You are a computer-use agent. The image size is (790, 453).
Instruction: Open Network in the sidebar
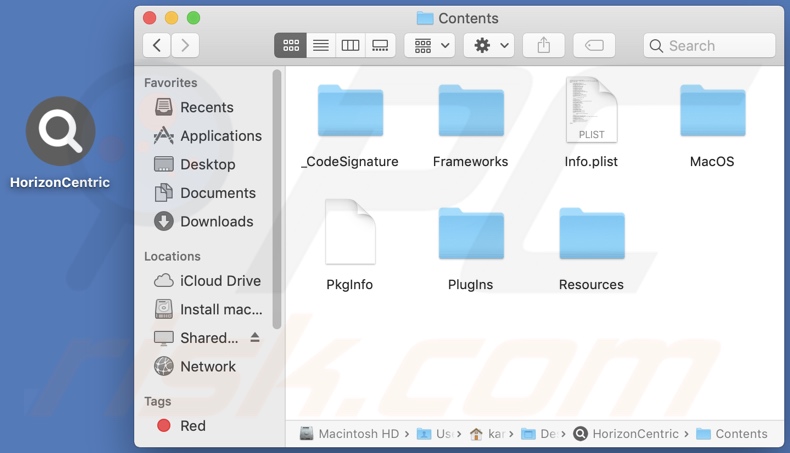[195, 366]
